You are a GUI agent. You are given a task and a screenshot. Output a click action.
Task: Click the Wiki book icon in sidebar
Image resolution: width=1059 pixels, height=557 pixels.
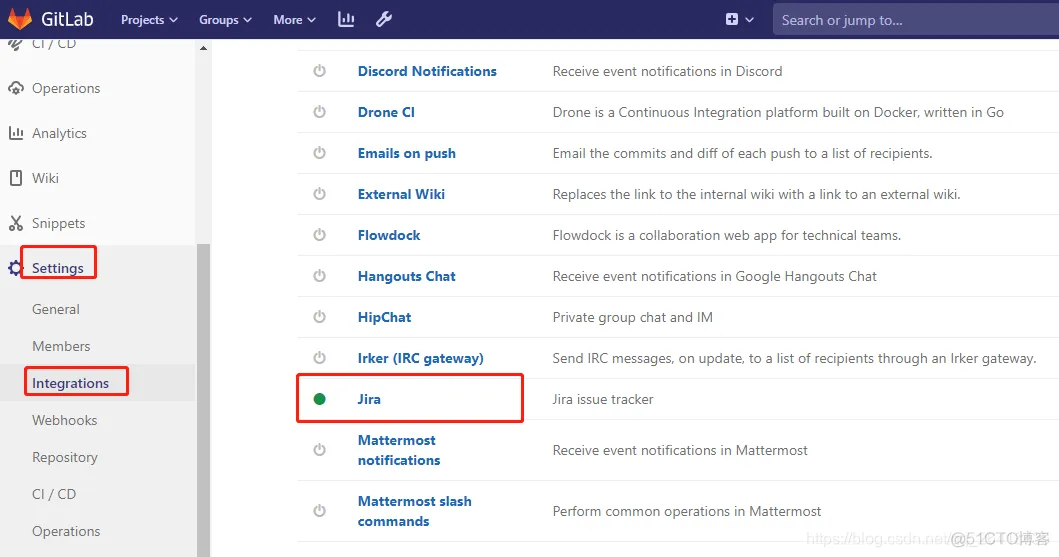tap(16, 178)
